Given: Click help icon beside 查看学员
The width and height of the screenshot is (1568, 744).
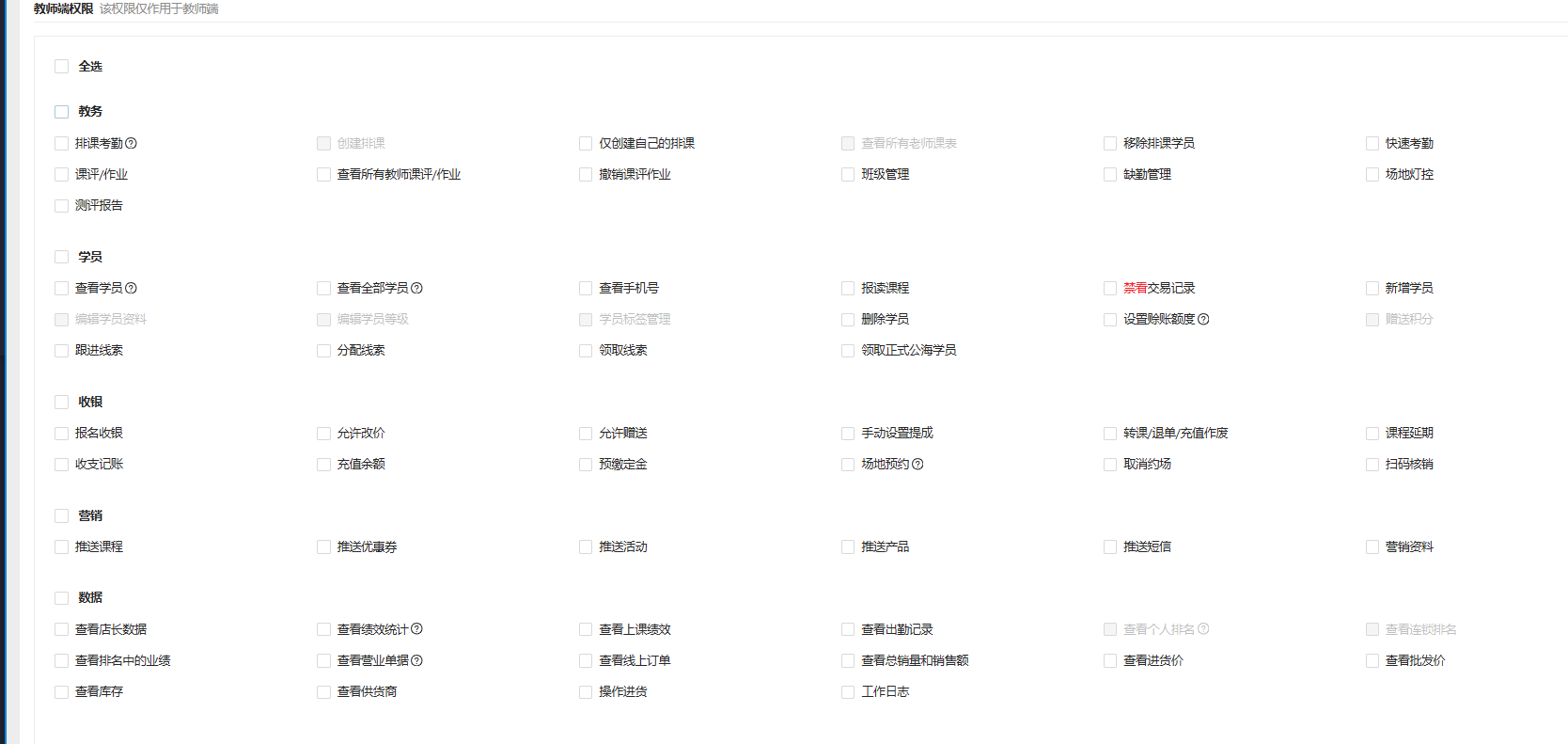Looking at the screenshot, I should (x=132, y=288).
